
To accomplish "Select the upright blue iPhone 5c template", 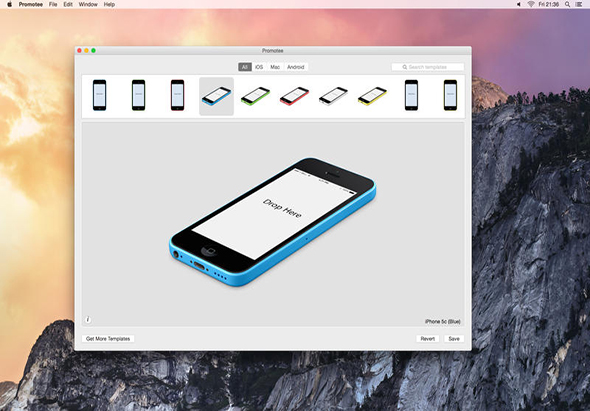I will pyautogui.click(x=99, y=95).
